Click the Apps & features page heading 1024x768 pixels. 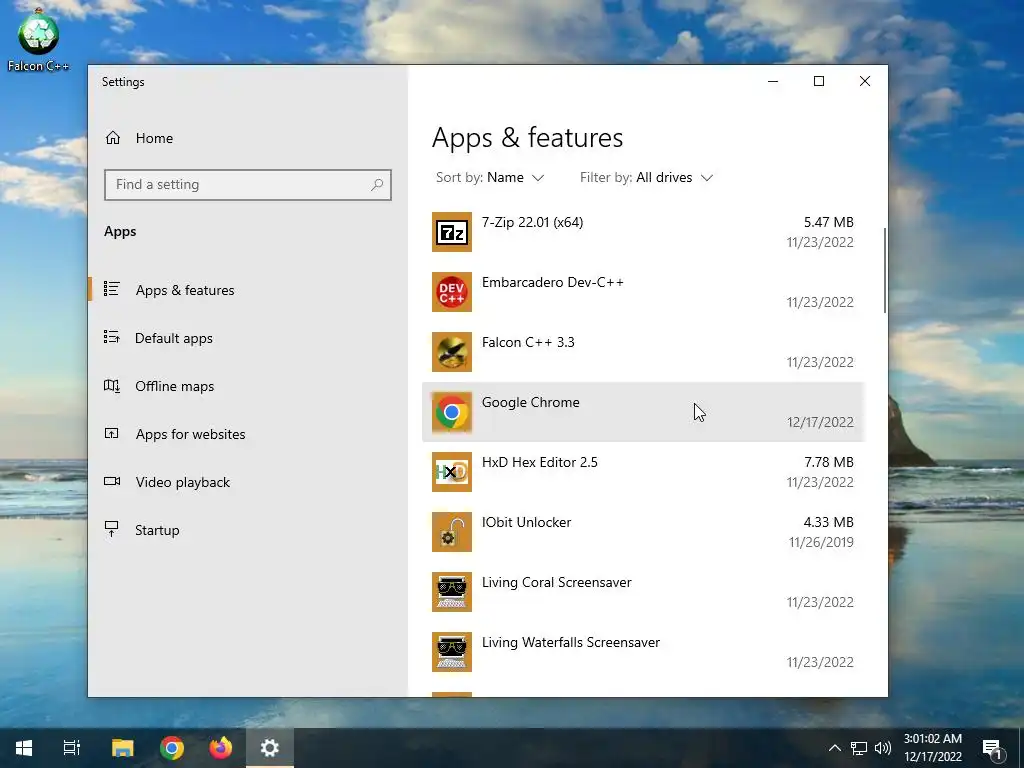click(x=528, y=138)
